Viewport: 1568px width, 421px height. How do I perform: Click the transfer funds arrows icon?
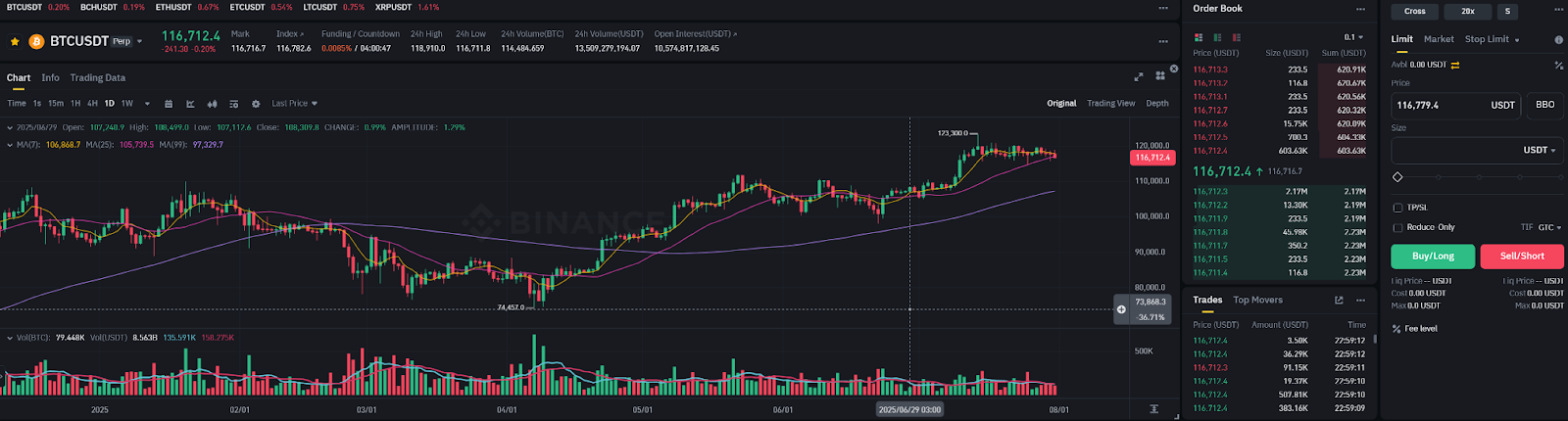(1455, 65)
